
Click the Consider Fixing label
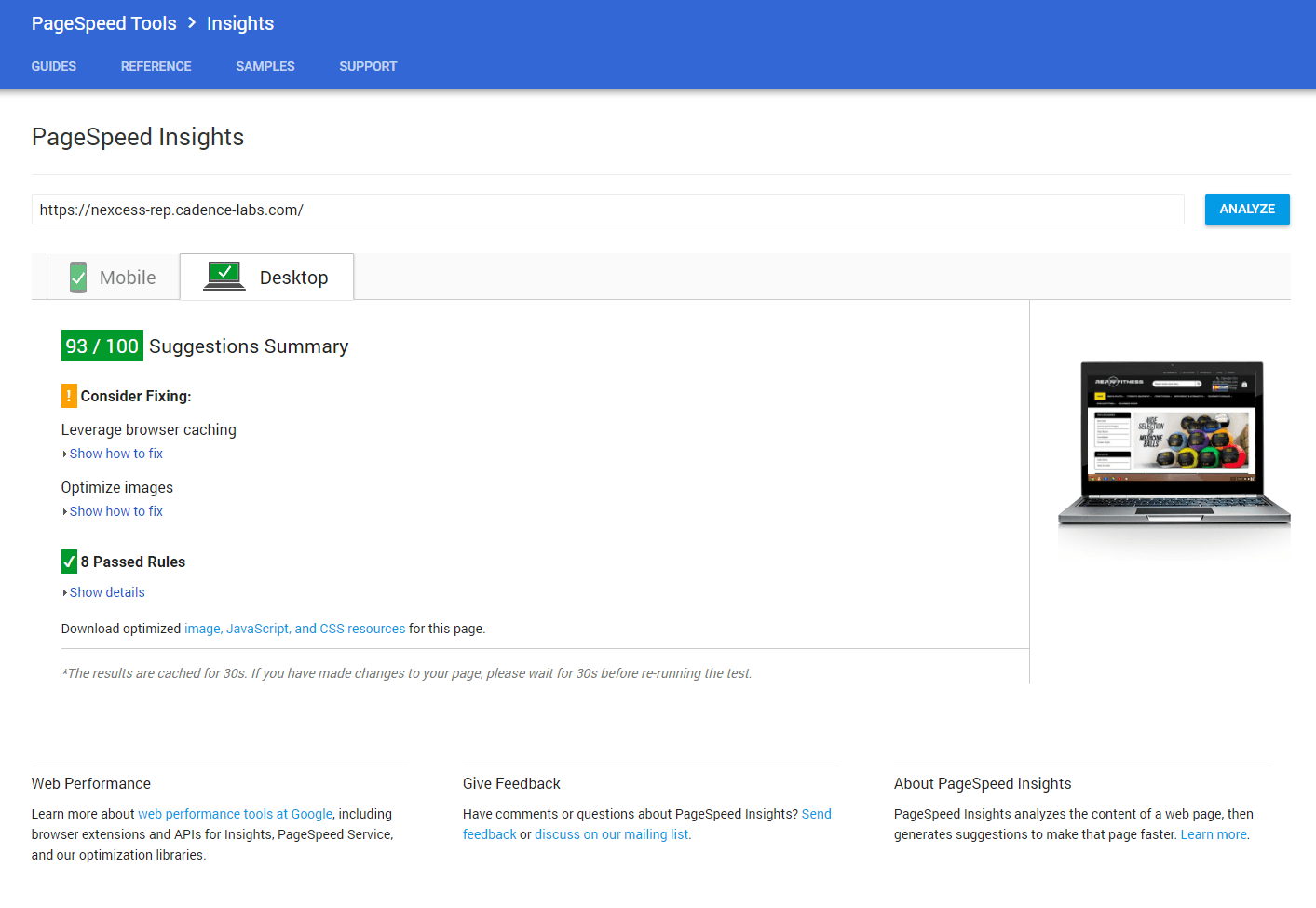pyautogui.click(x=136, y=396)
